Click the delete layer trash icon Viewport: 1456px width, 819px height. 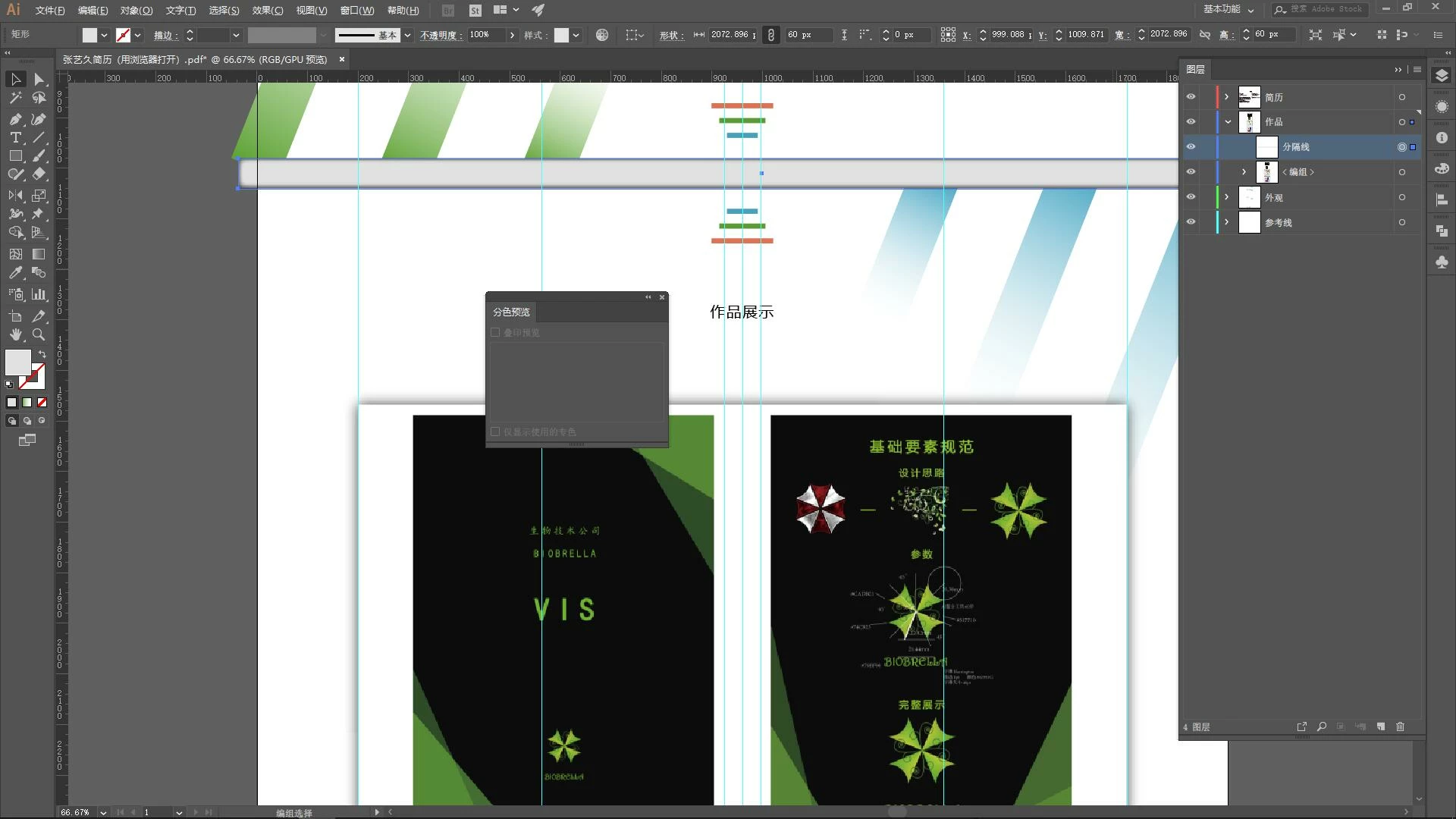(x=1400, y=726)
